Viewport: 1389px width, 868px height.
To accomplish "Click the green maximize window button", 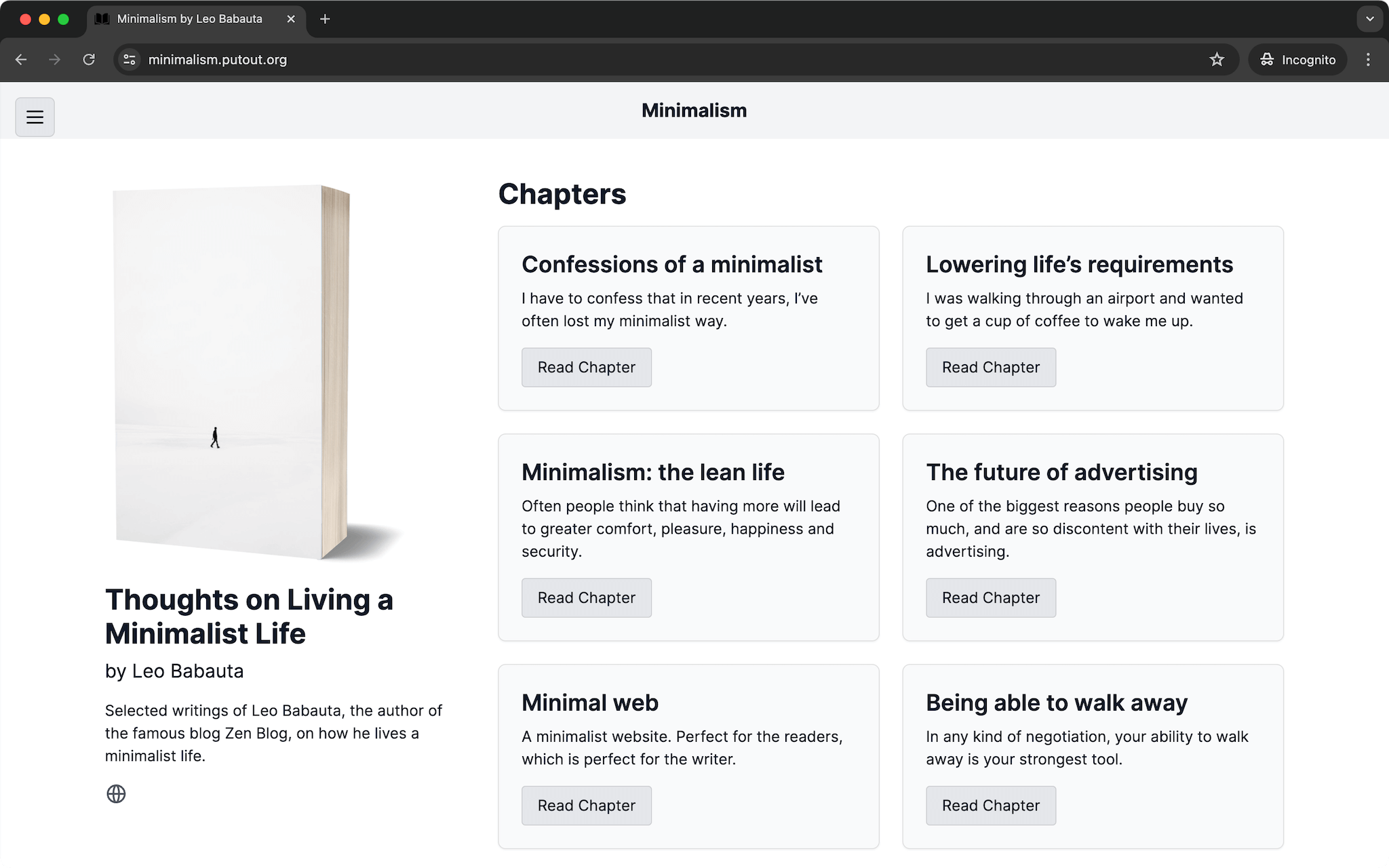I will 63,19.
